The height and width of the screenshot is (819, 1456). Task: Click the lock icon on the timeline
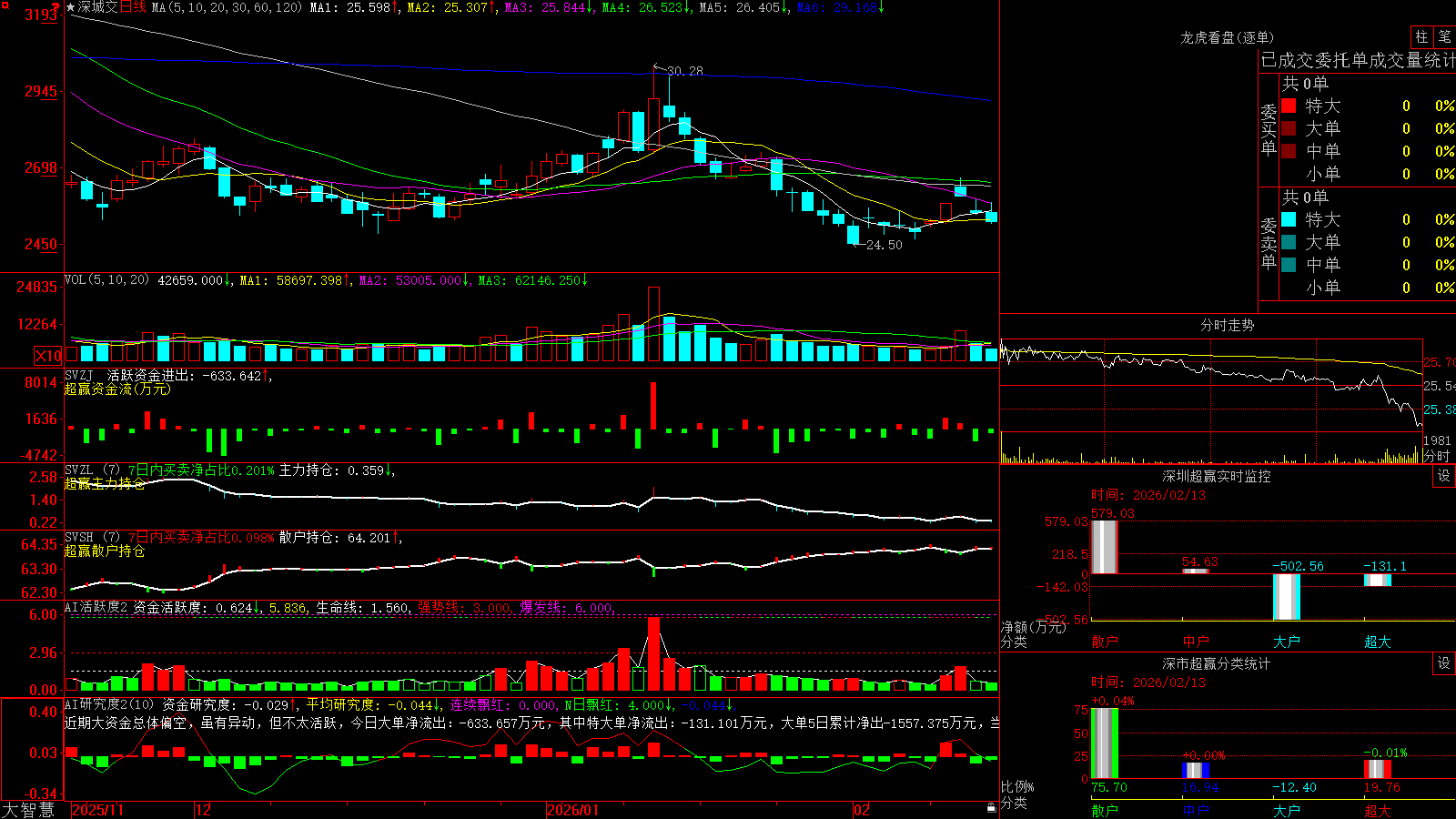992,808
